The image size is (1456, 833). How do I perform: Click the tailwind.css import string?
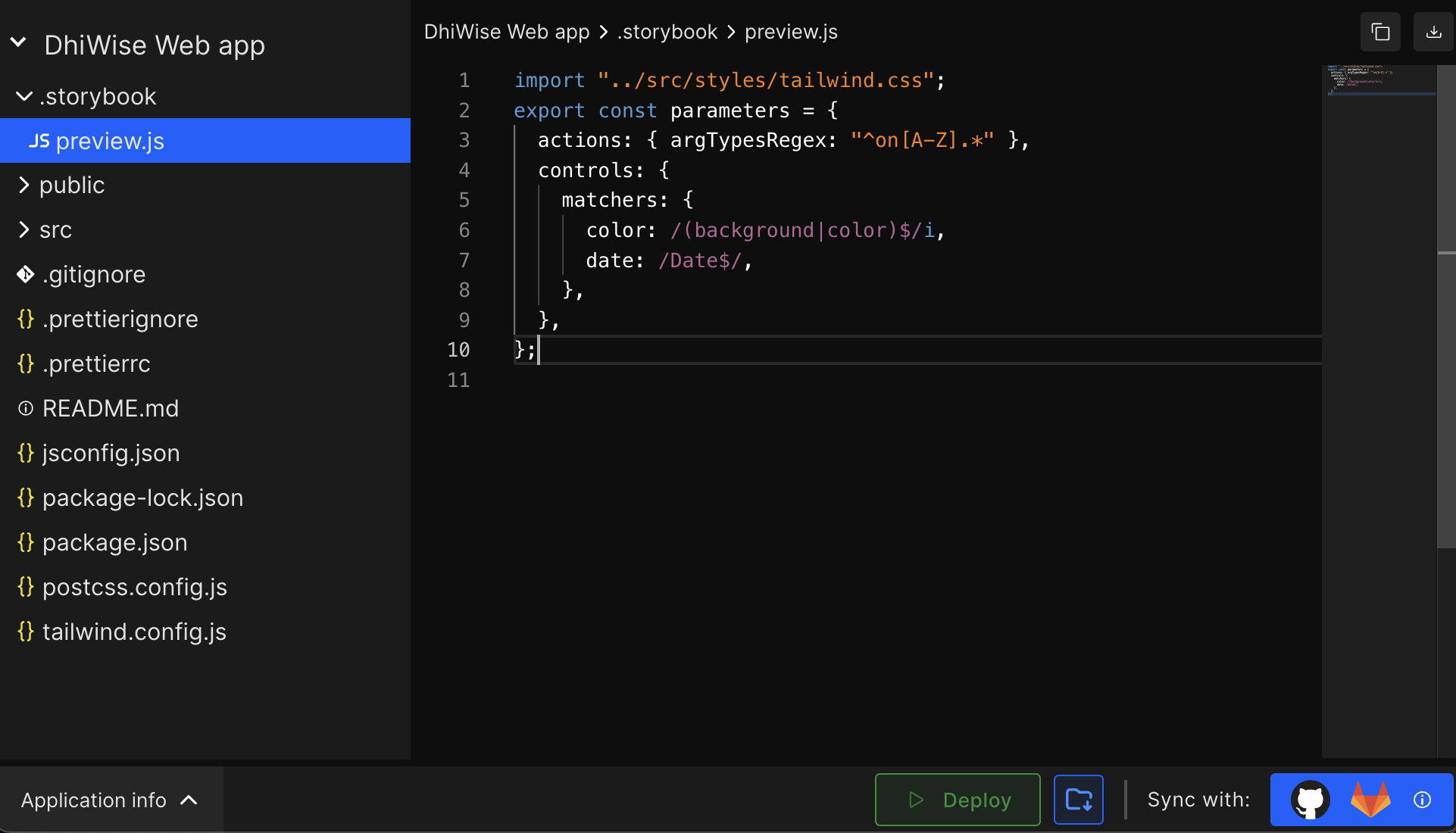pos(766,80)
